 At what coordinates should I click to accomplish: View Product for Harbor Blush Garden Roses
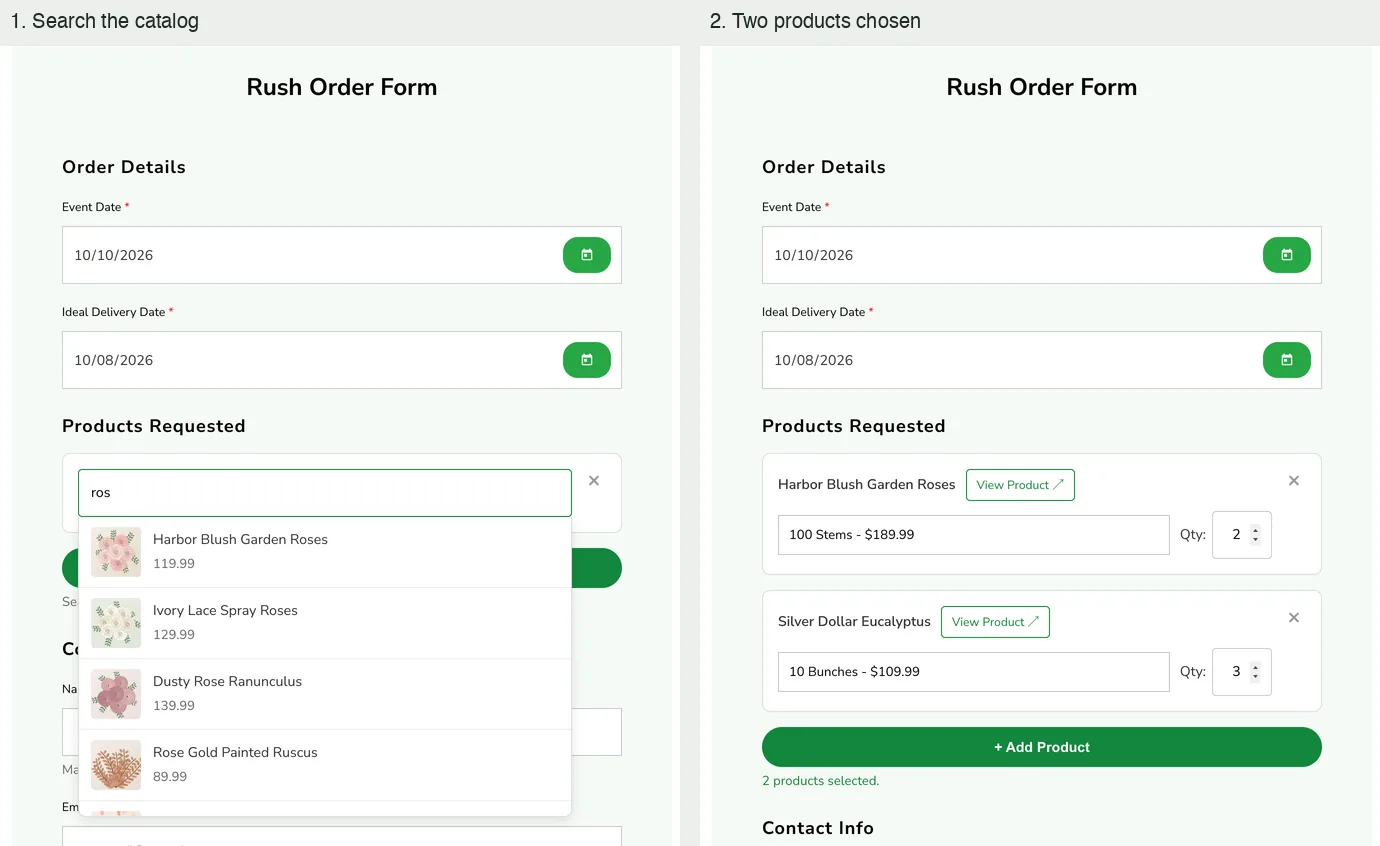click(x=1020, y=485)
